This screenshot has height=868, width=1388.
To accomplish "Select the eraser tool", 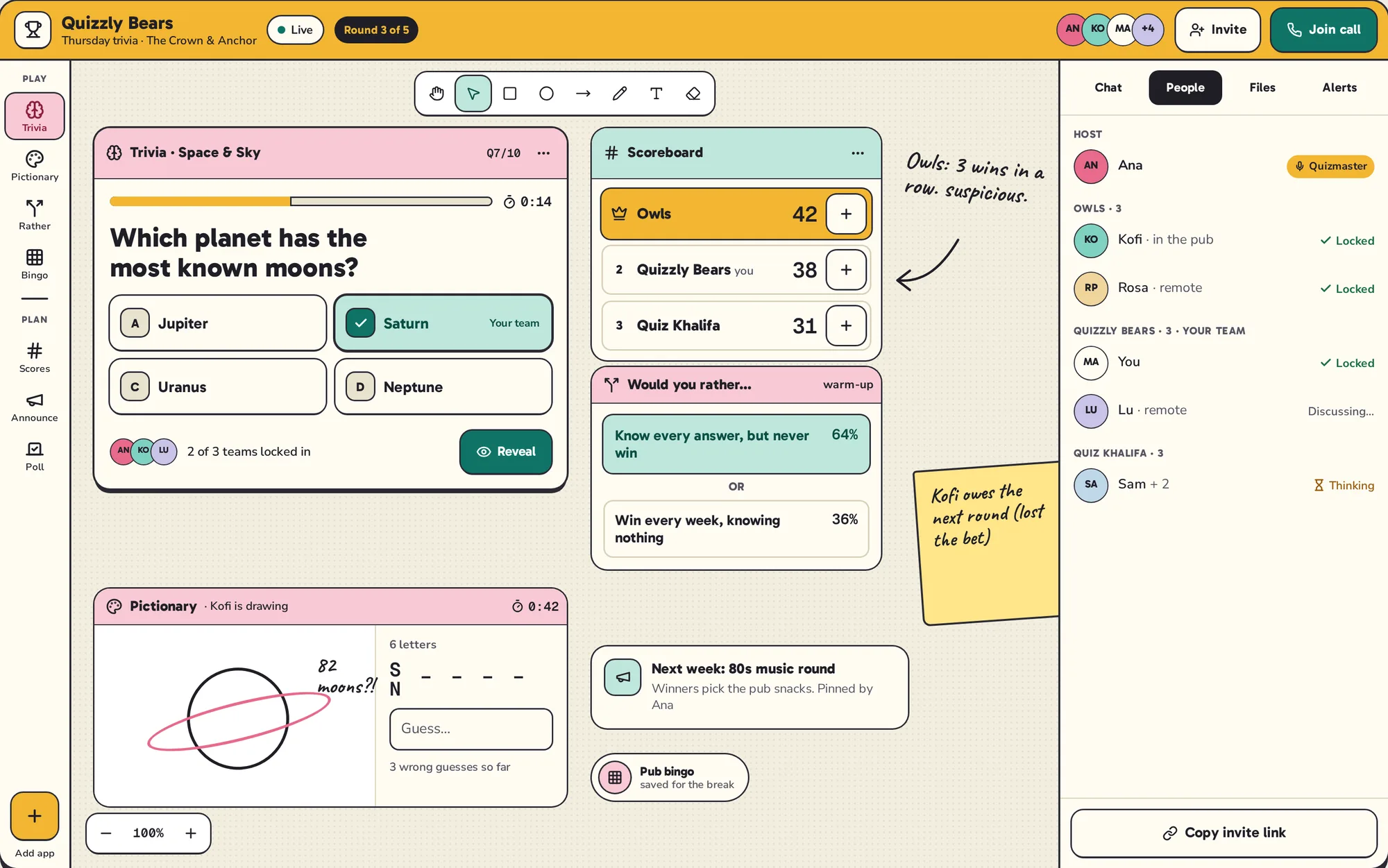I will coord(693,94).
